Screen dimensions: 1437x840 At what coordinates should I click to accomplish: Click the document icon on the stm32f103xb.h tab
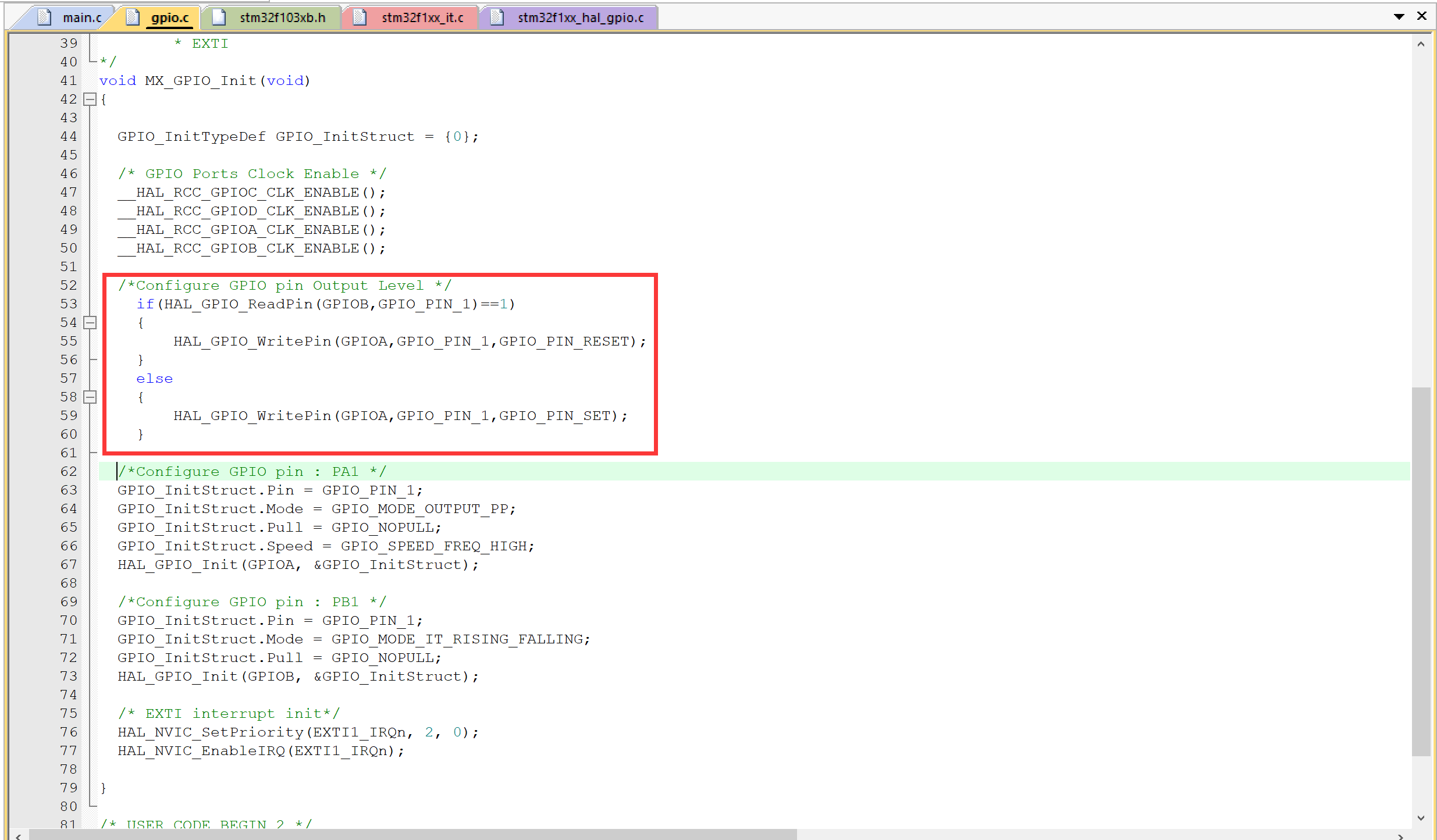point(218,17)
